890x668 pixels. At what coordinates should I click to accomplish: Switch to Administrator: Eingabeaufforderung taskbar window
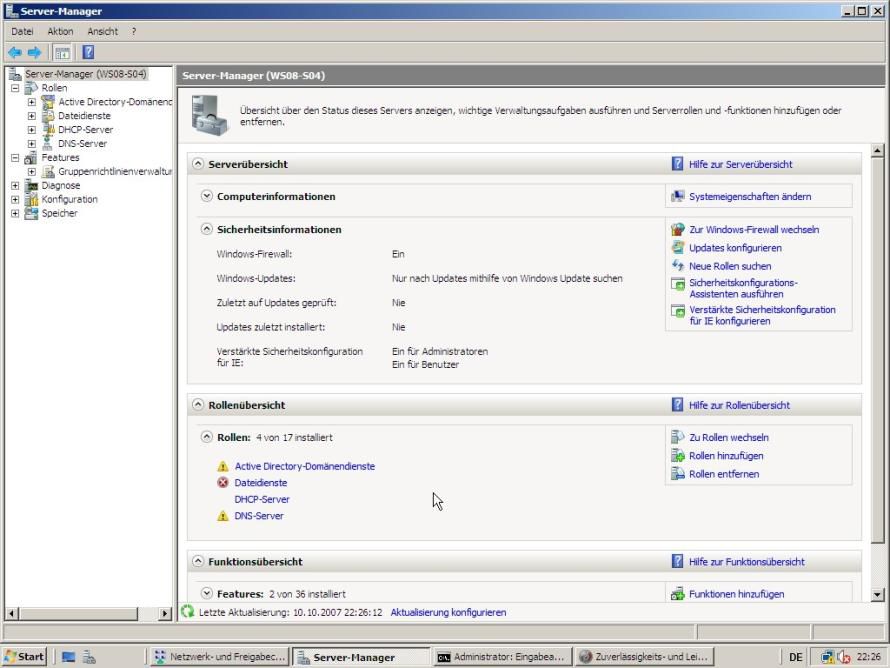(501, 657)
